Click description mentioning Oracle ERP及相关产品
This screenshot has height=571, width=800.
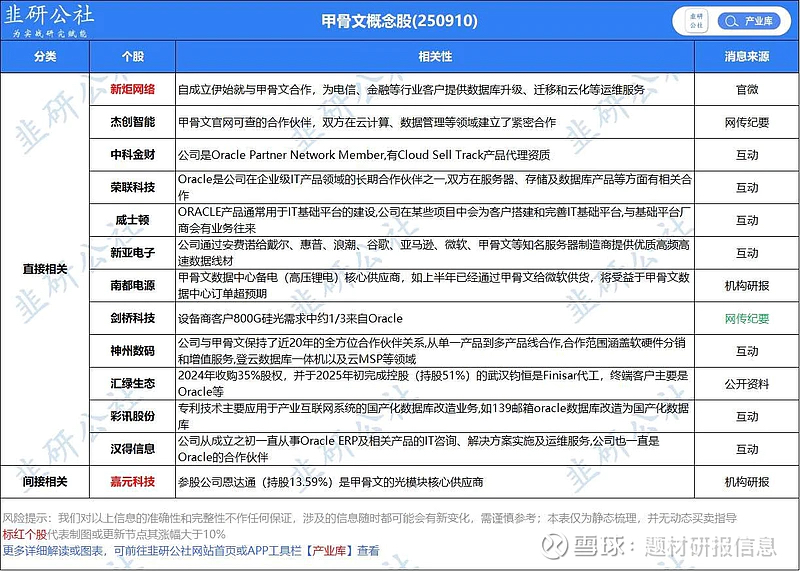click(418, 449)
